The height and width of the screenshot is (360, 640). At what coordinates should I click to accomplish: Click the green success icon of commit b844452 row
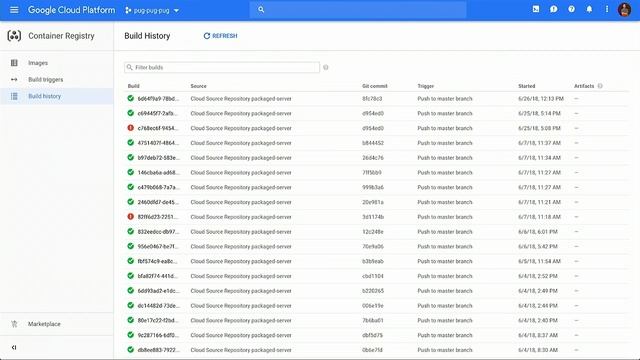point(131,142)
